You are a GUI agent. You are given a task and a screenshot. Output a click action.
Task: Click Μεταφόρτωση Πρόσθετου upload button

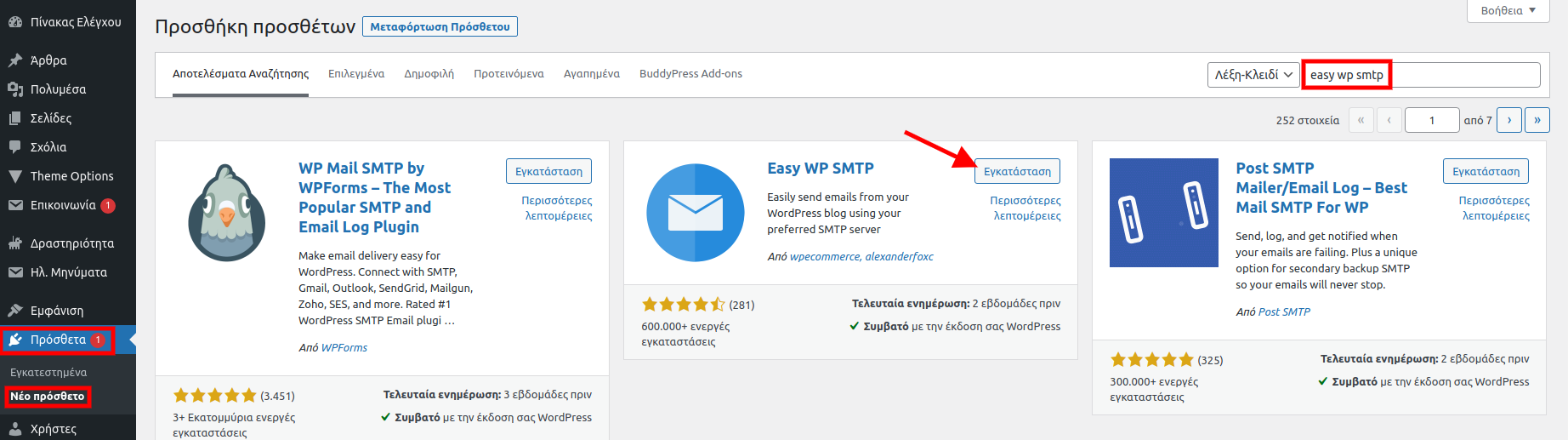pyautogui.click(x=440, y=26)
